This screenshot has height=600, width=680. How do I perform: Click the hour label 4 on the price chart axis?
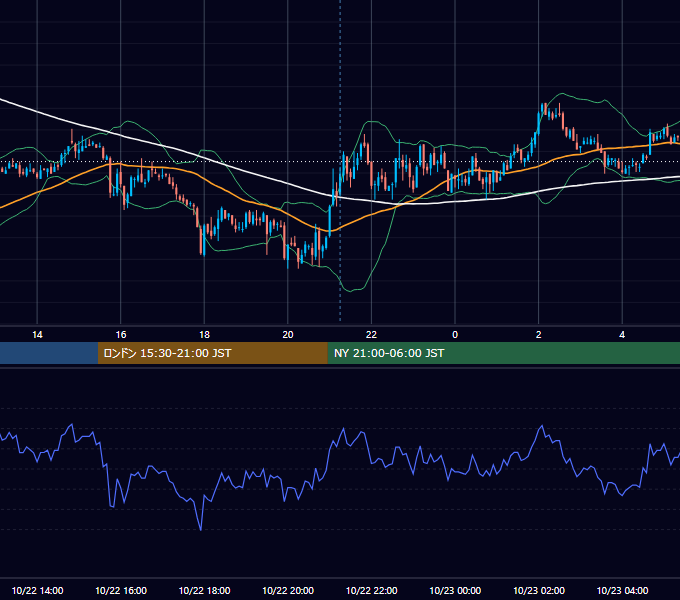[x=622, y=335]
